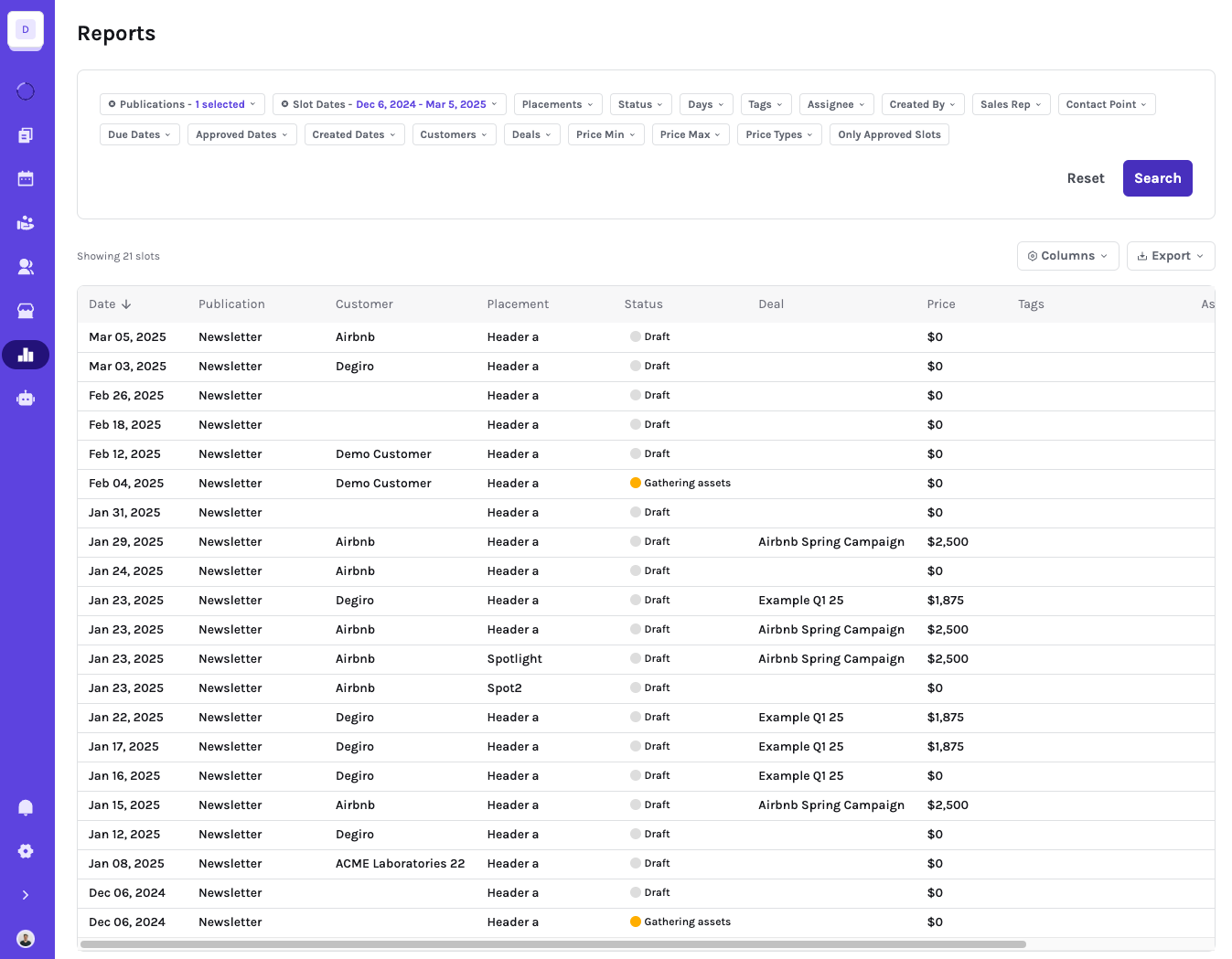Open the robot assistant sidebar icon

[x=26, y=399]
